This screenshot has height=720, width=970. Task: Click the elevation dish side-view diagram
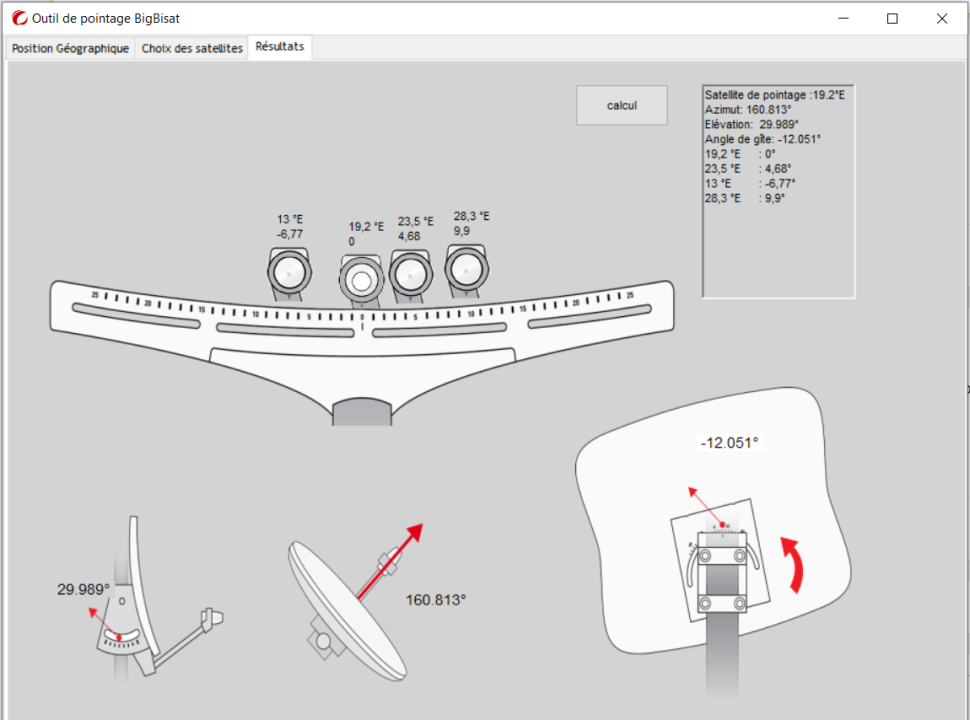click(150, 610)
